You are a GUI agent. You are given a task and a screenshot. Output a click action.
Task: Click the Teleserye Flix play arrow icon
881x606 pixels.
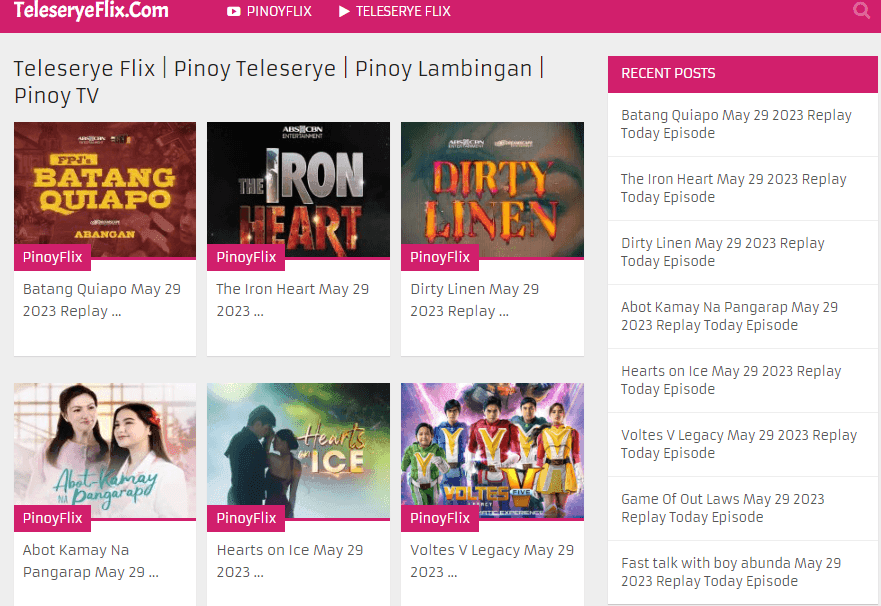click(x=344, y=11)
